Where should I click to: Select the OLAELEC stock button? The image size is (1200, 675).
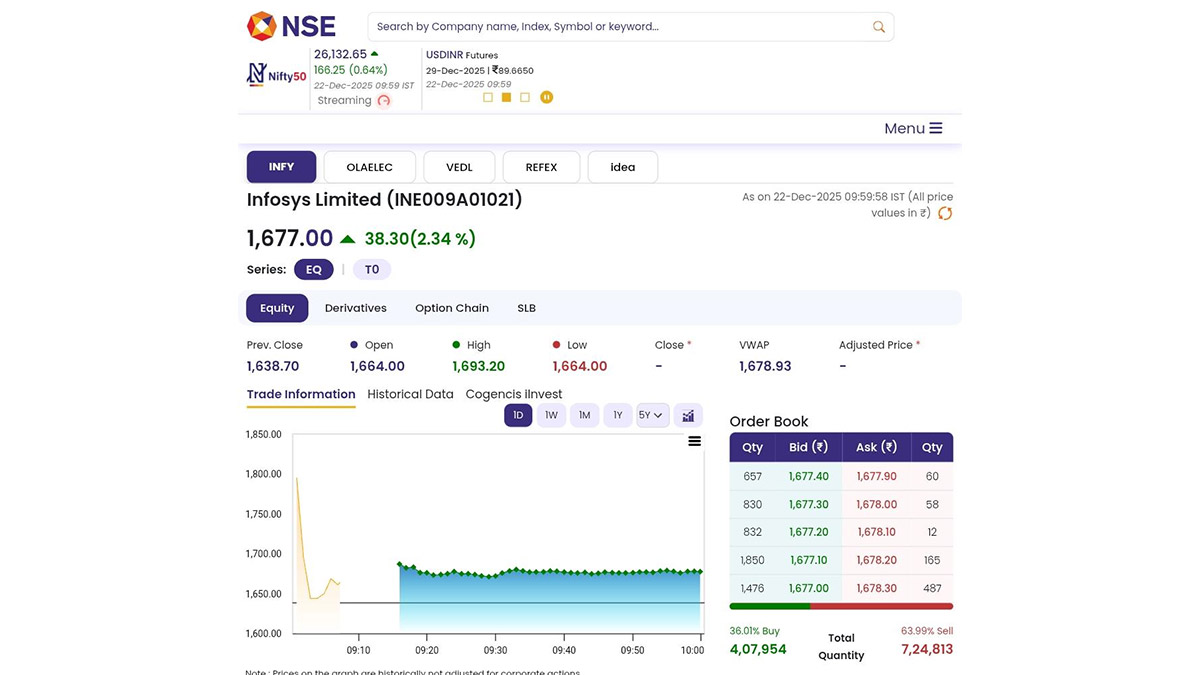pyautogui.click(x=369, y=167)
